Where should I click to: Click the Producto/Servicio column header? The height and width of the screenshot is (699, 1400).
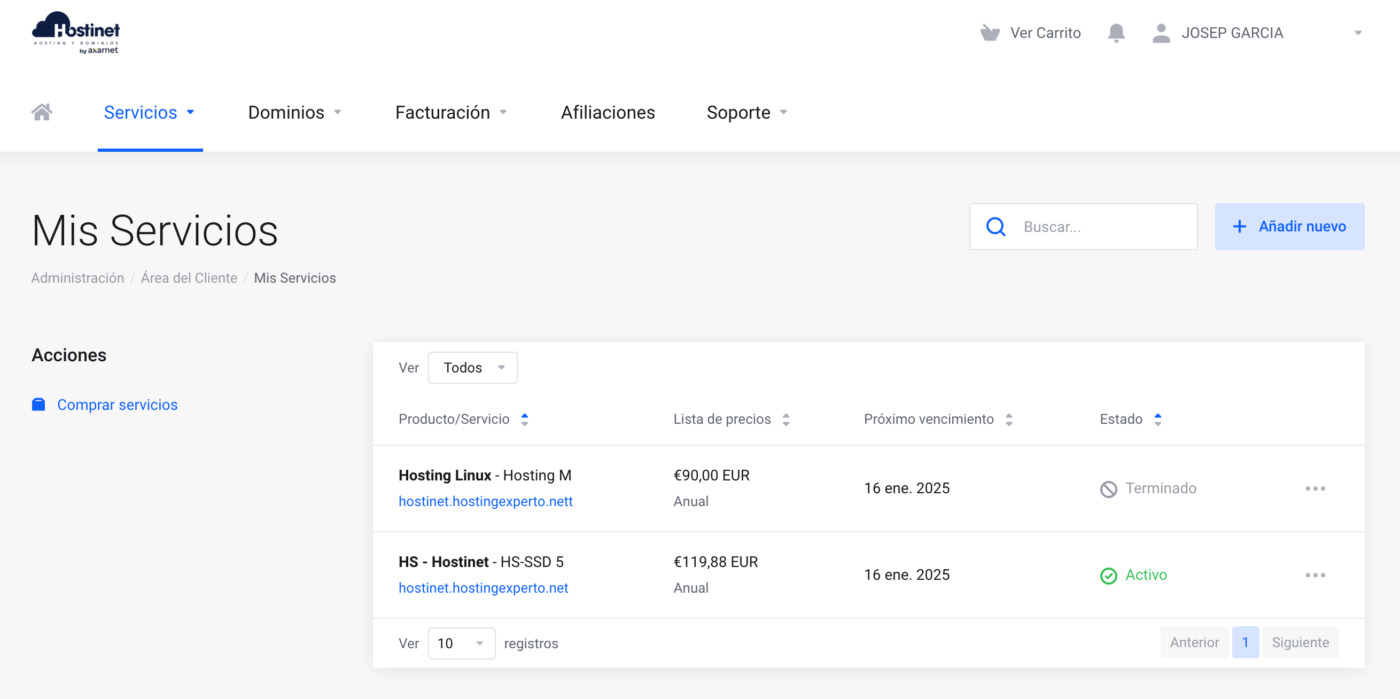click(x=454, y=420)
